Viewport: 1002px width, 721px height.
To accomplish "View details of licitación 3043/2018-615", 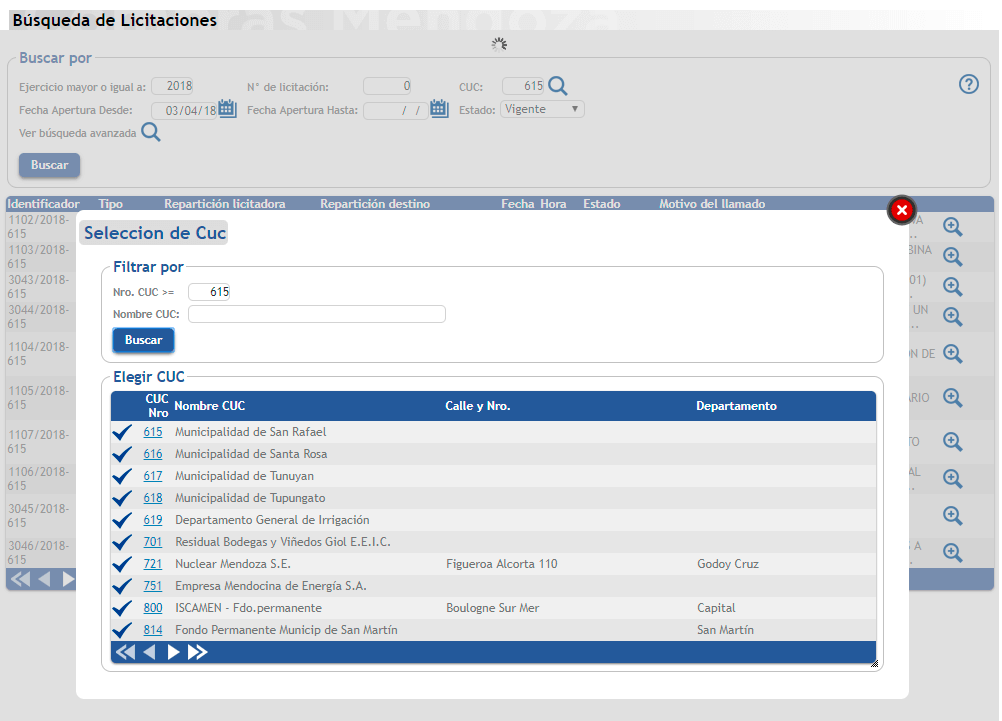I will (953, 286).
